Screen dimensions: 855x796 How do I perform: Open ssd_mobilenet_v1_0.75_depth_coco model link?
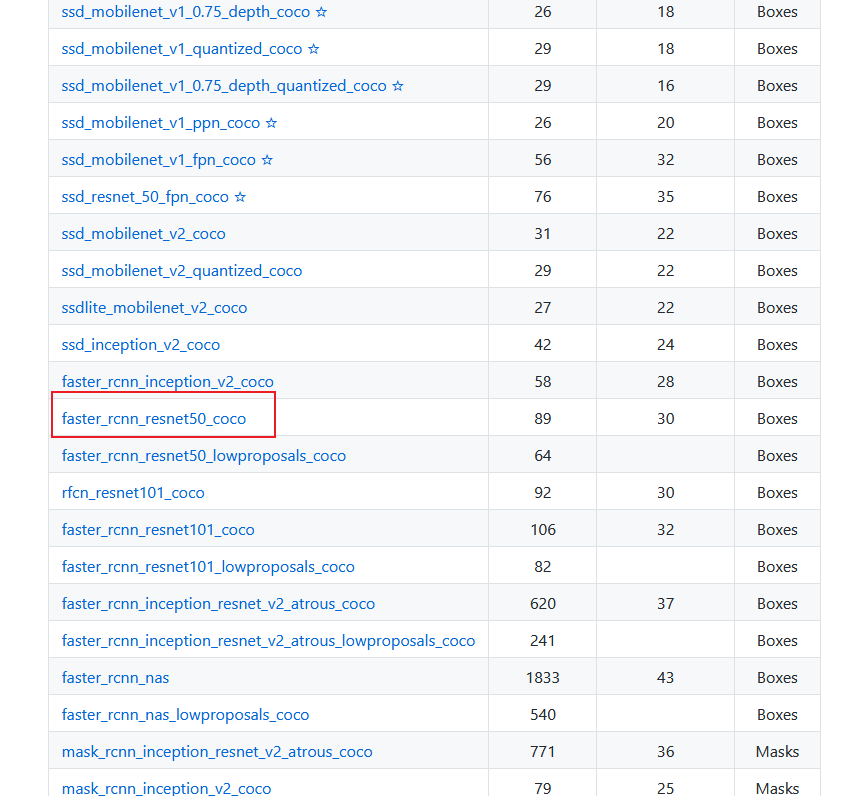click(x=186, y=12)
